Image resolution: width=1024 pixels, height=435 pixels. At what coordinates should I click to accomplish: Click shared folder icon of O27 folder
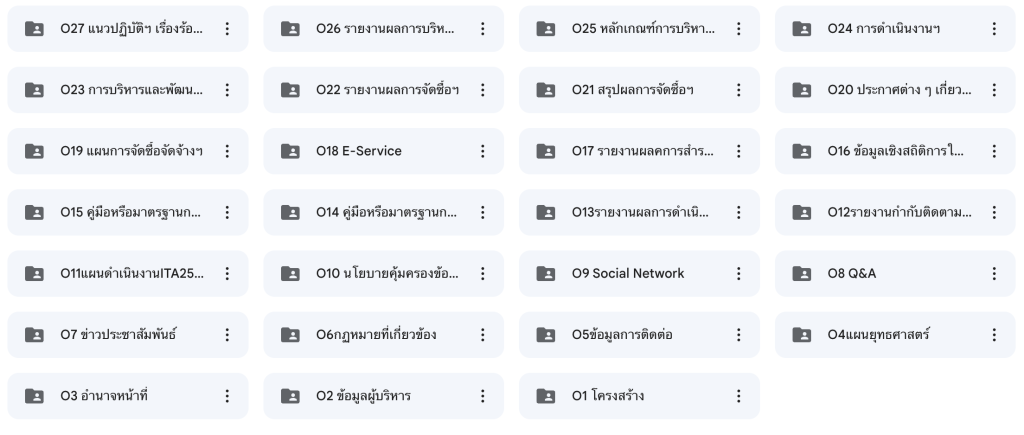click(x=34, y=29)
